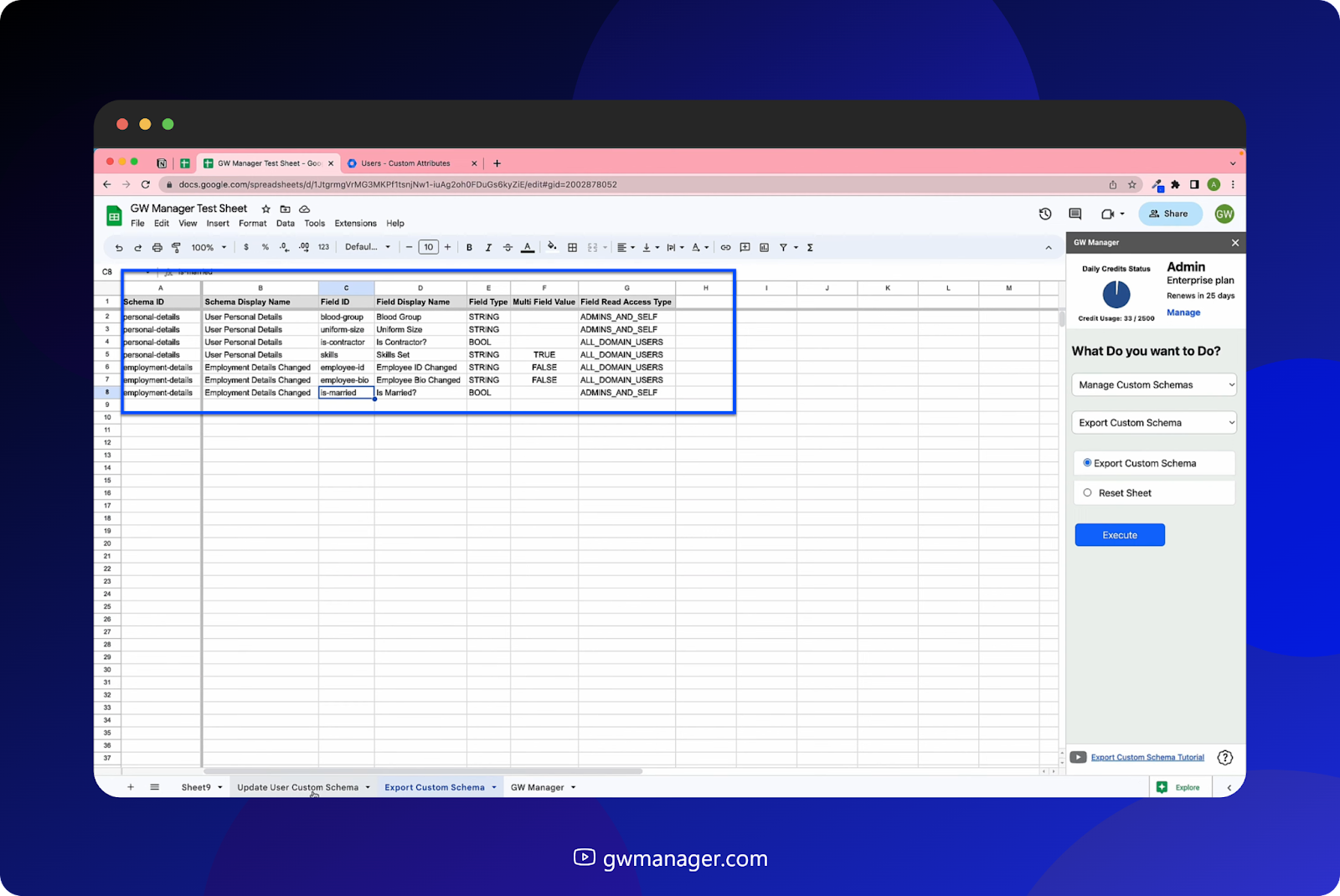1340x896 pixels.
Task: Open the Extensions menu
Action: tap(355, 224)
